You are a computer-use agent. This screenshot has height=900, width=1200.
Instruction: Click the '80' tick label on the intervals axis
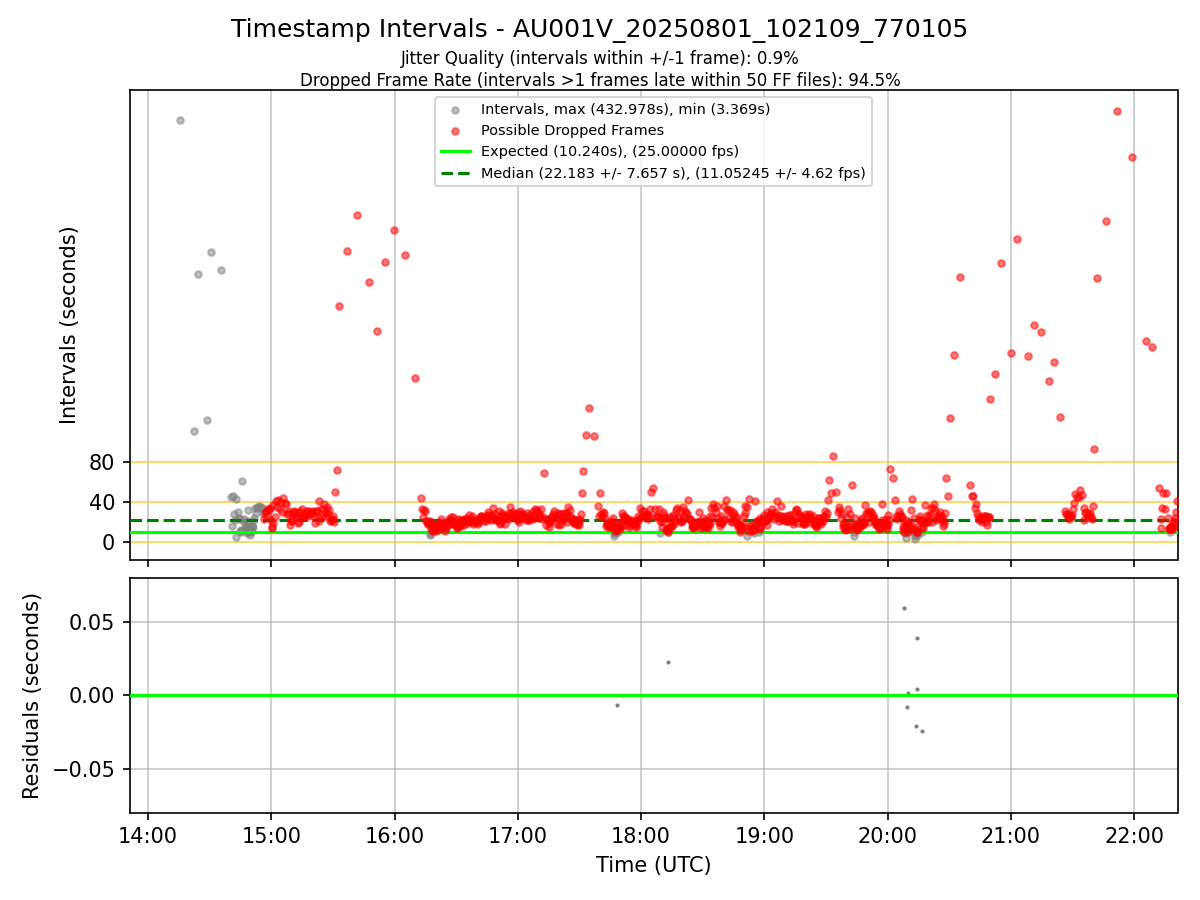[104, 462]
